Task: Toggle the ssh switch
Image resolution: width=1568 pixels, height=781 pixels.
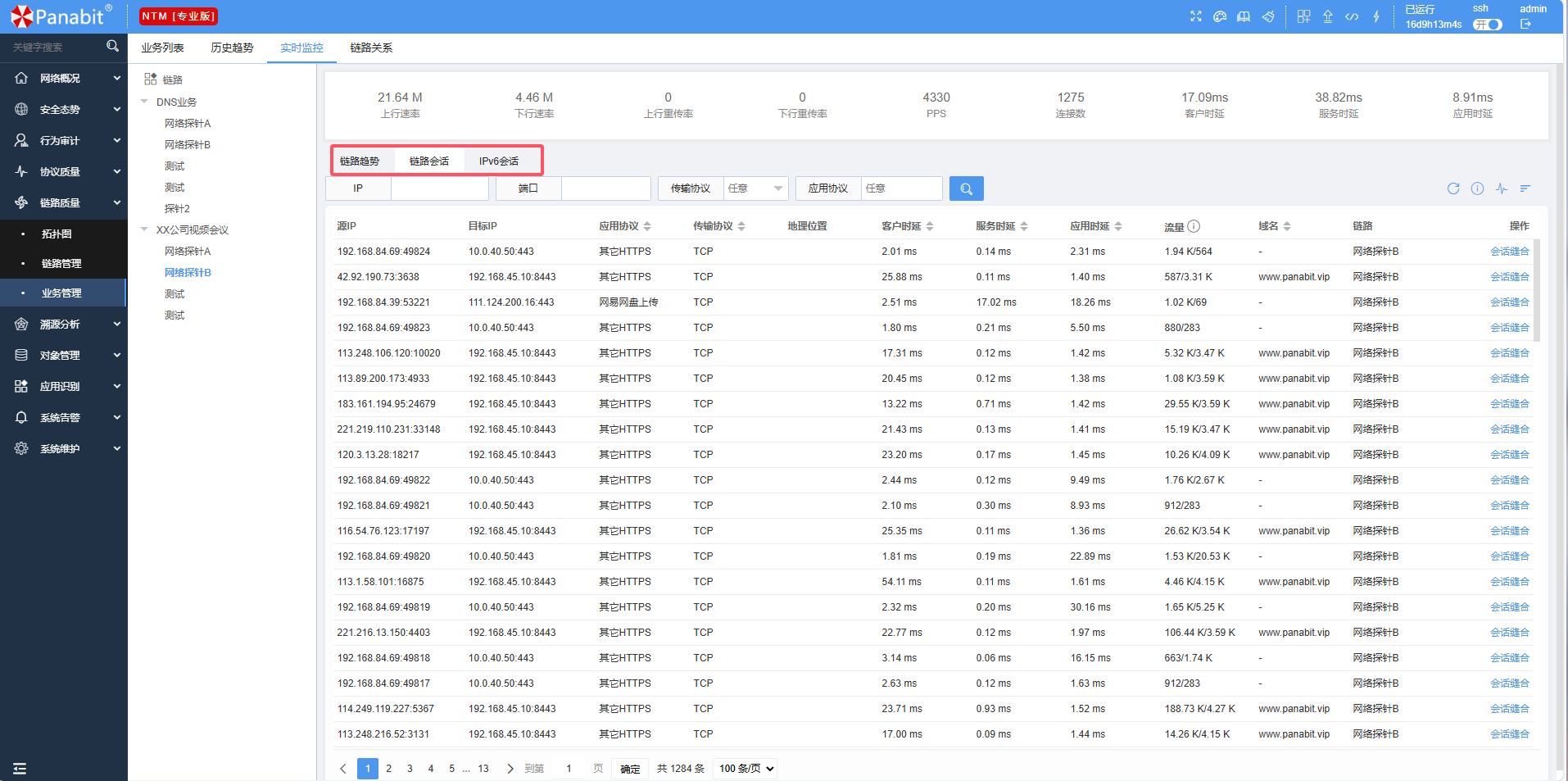Action: pos(1488,25)
